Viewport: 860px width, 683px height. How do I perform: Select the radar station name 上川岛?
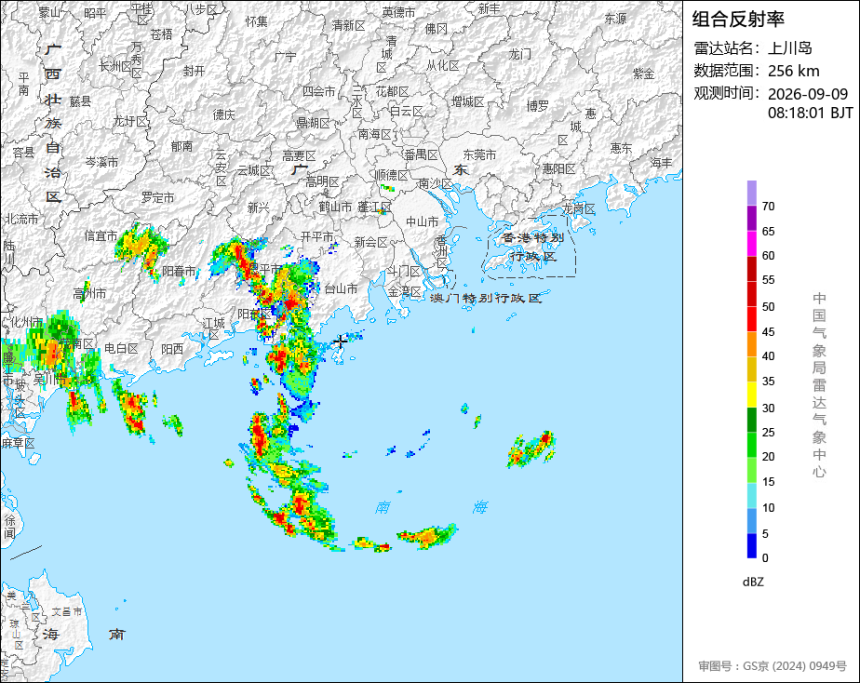tap(790, 48)
